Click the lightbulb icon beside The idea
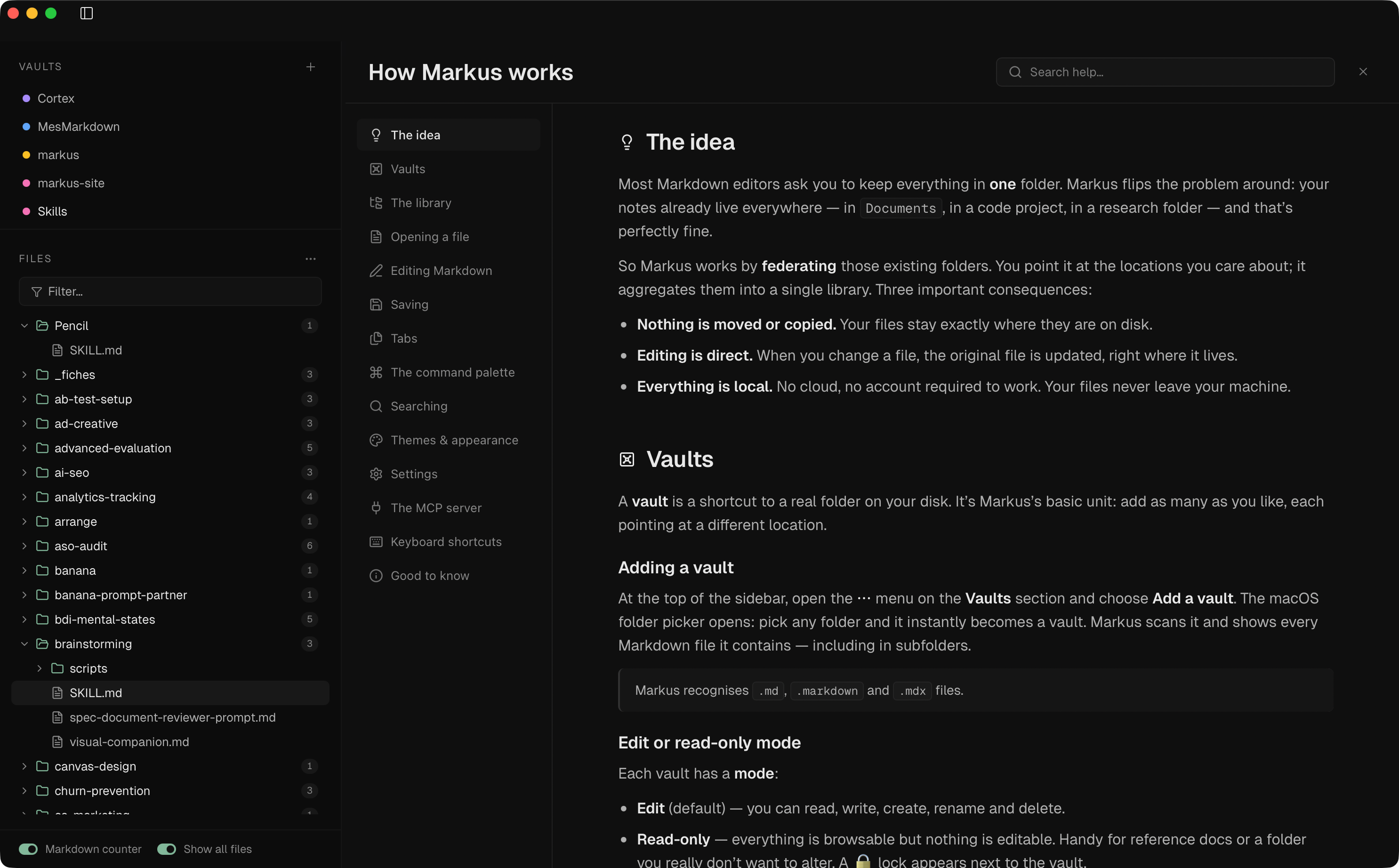This screenshot has width=1399, height=868. 376,135
